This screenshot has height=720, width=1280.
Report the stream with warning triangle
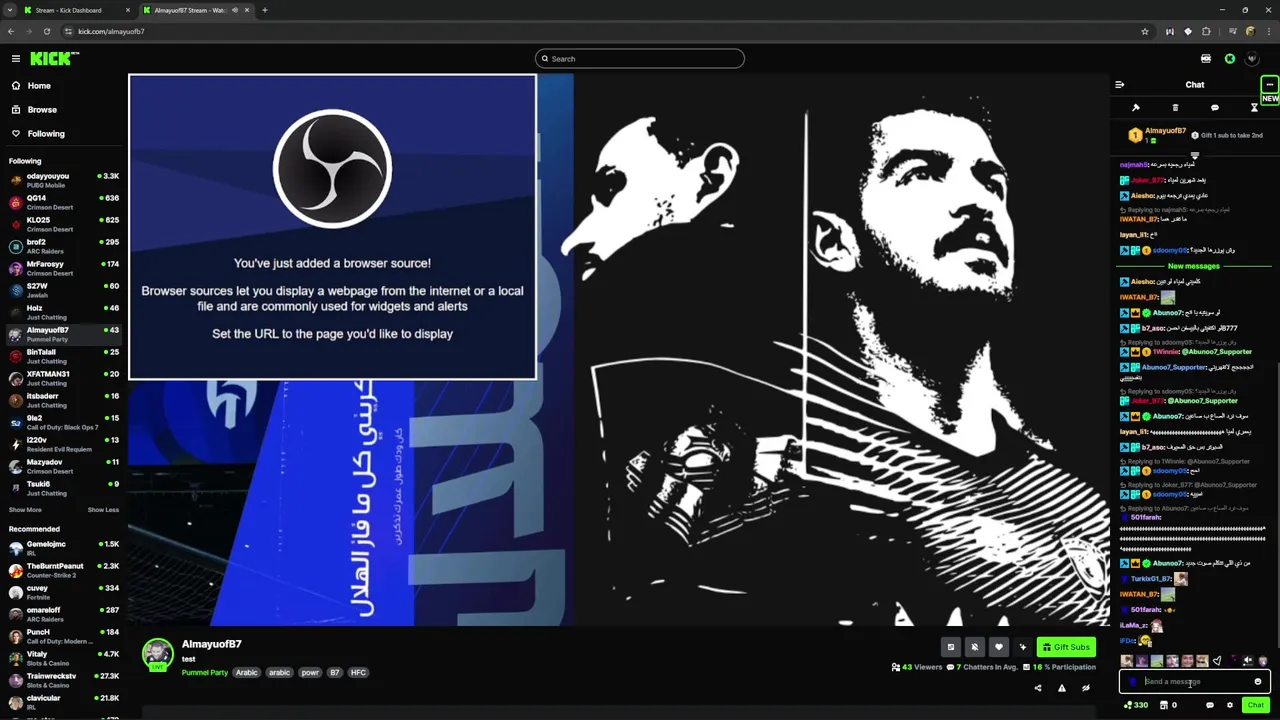1061,688
